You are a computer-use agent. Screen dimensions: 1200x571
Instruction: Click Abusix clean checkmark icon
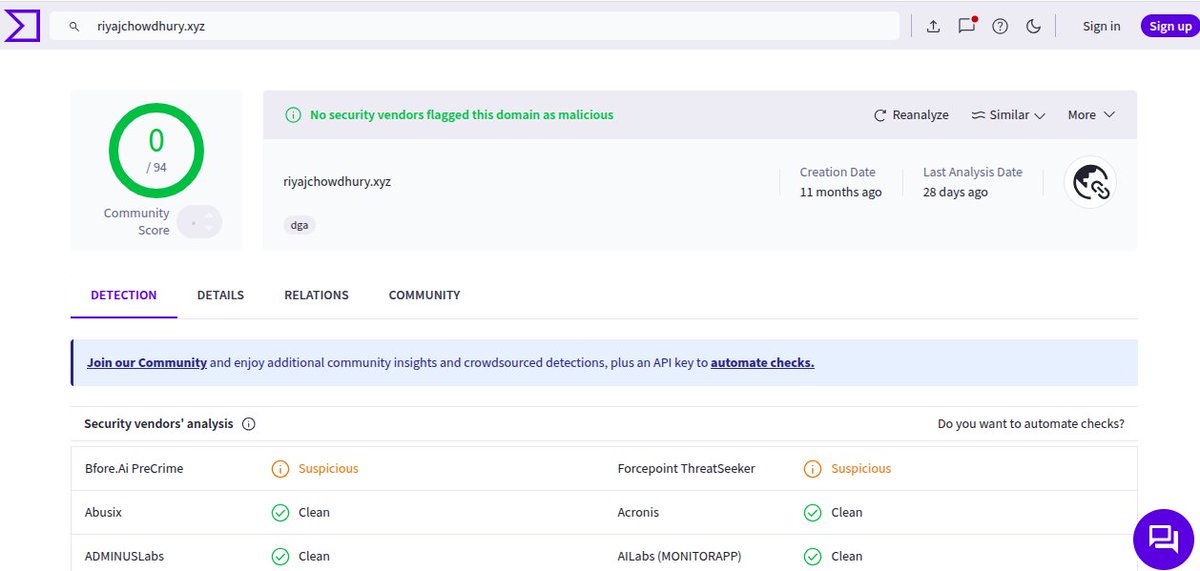tap(281, 513)
